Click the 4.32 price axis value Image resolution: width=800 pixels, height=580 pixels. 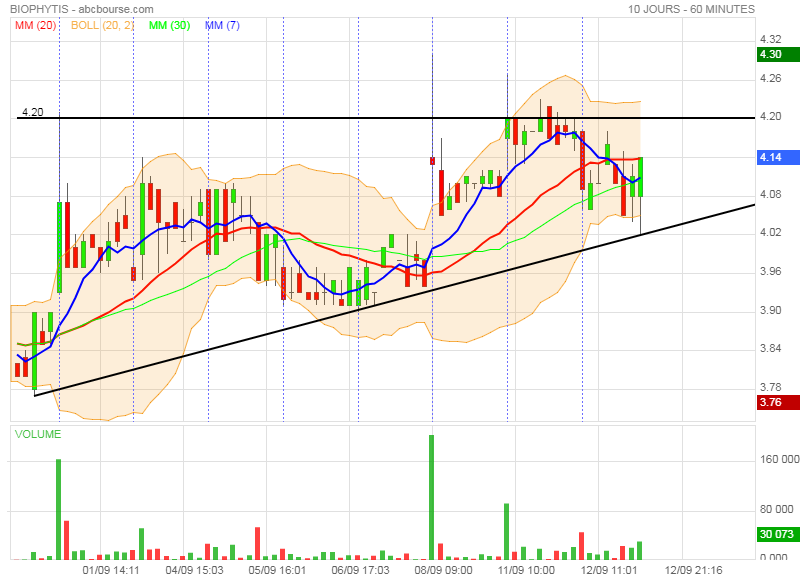pyautogui.click(x=770, y=39)
